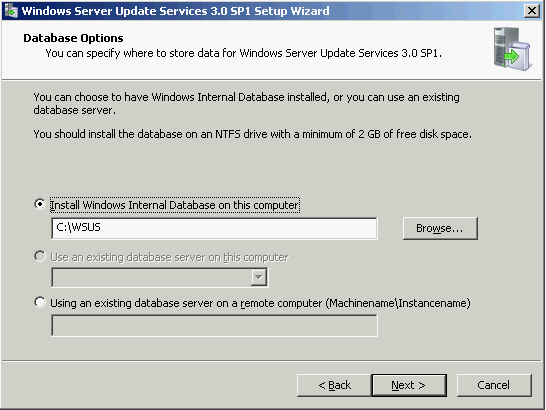
Task: Click the setup wizard icon in title bar
Action: tap(10, 11)
